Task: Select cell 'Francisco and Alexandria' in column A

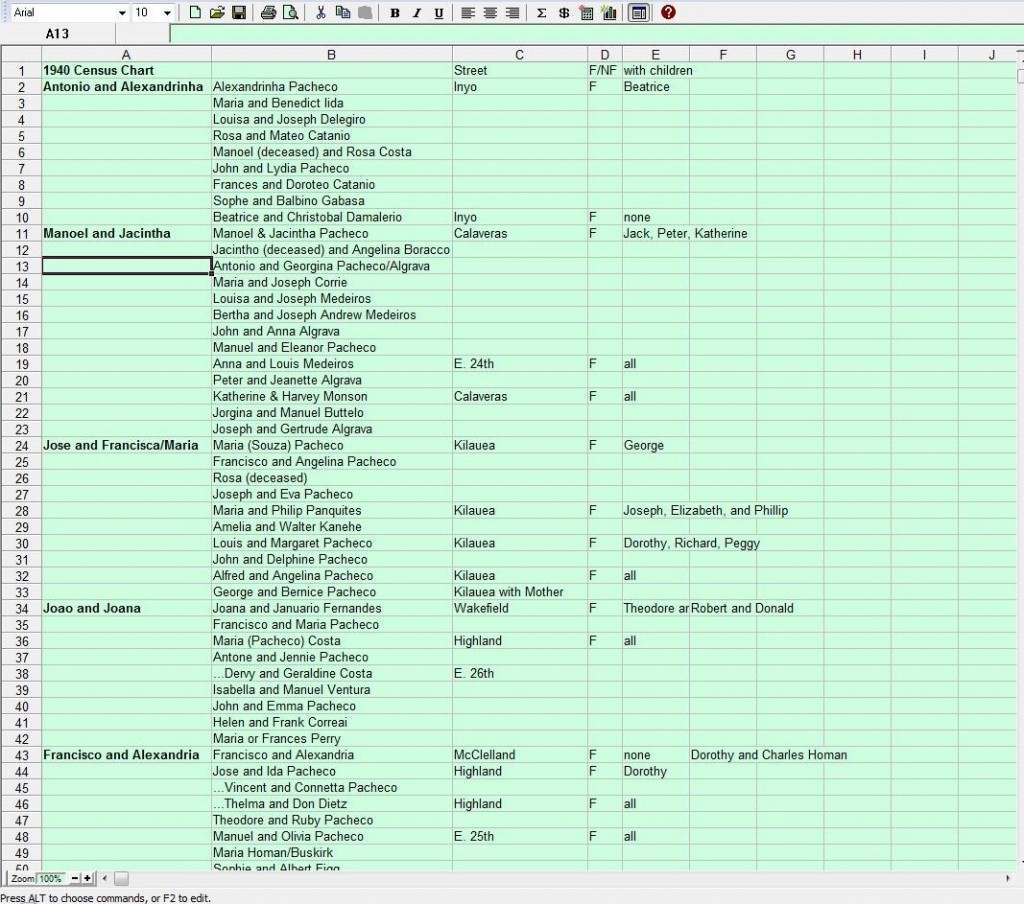Action: (126, 755)
